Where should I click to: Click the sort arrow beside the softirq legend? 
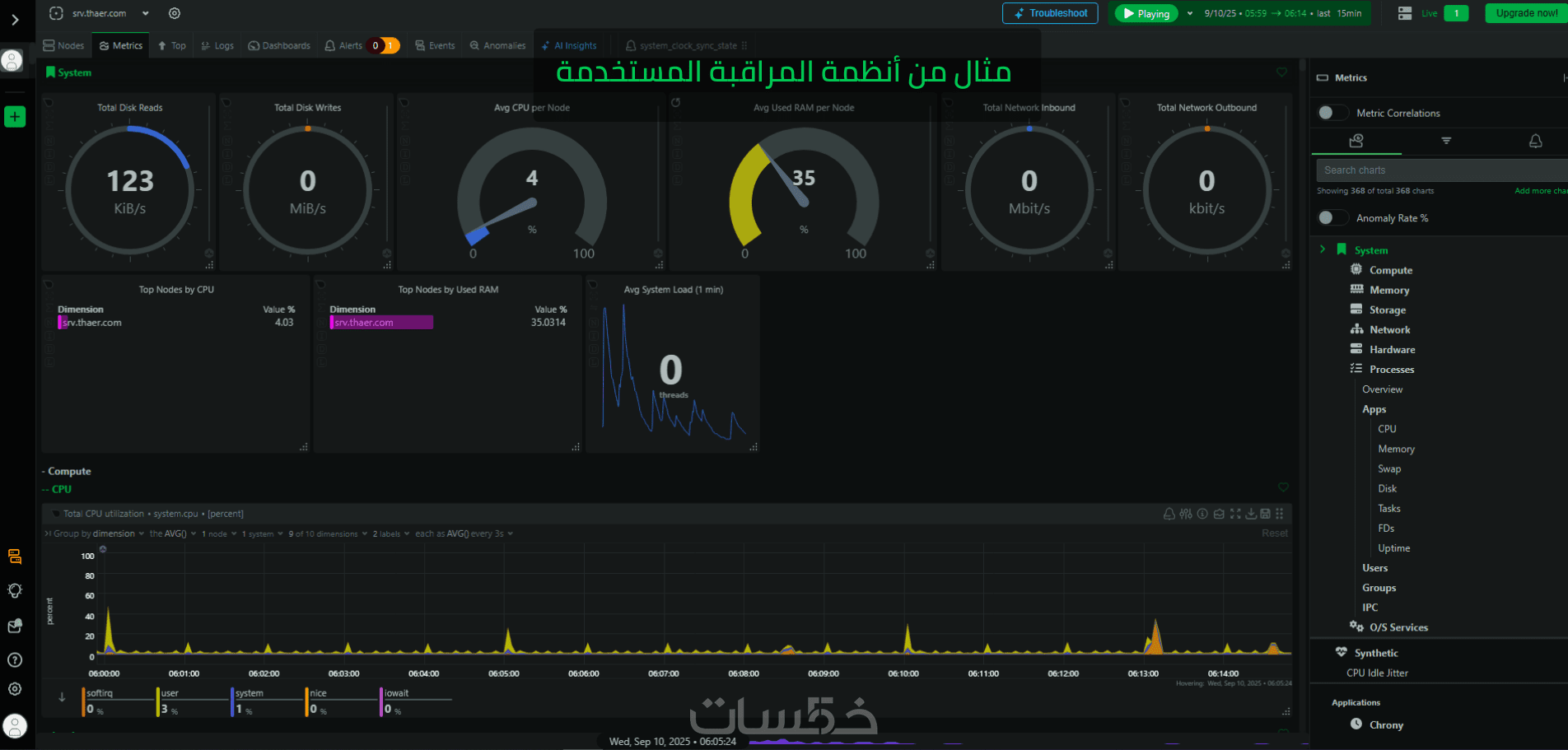62,697
